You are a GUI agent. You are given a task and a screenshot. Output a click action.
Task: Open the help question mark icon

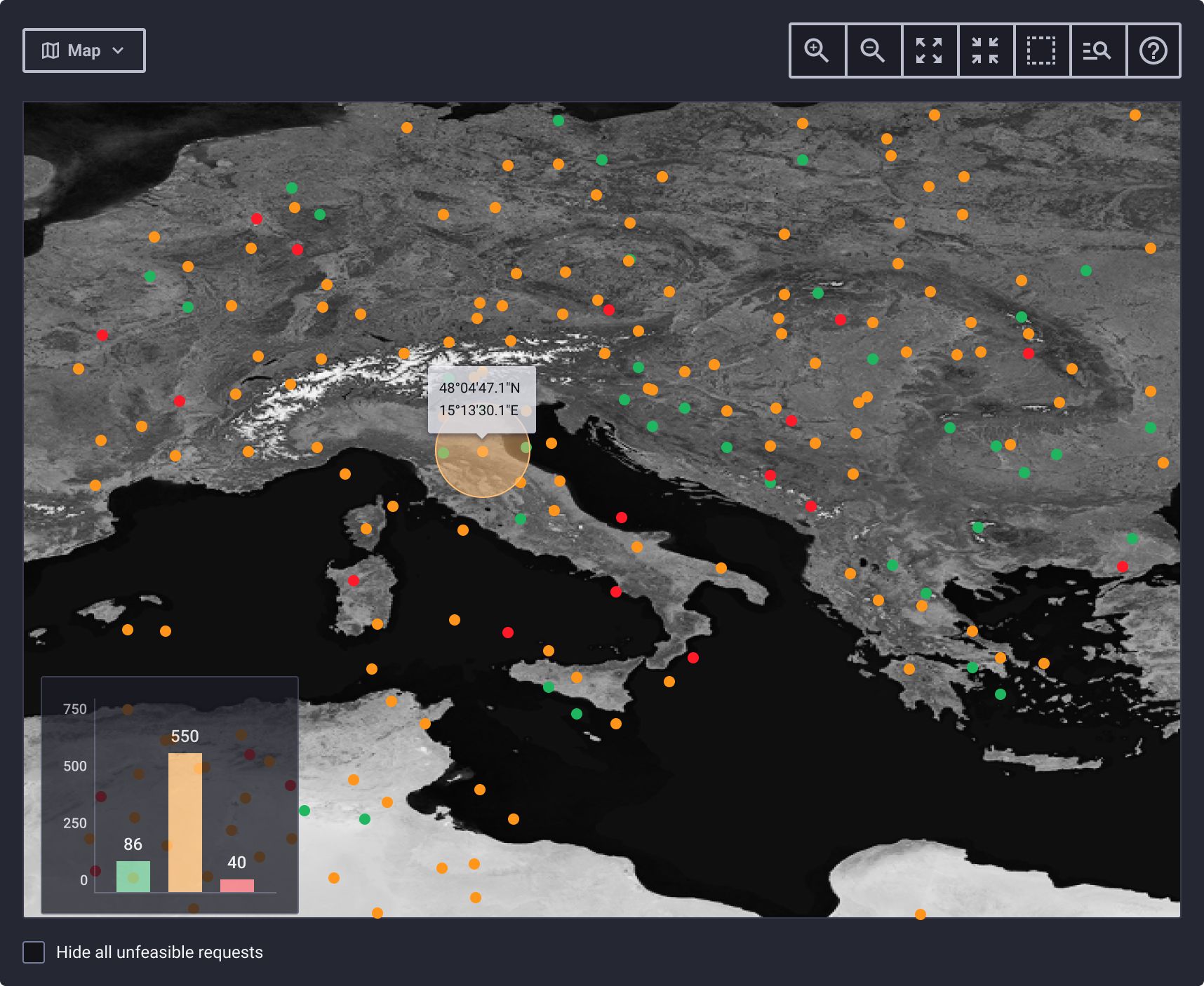point(1153,50)
